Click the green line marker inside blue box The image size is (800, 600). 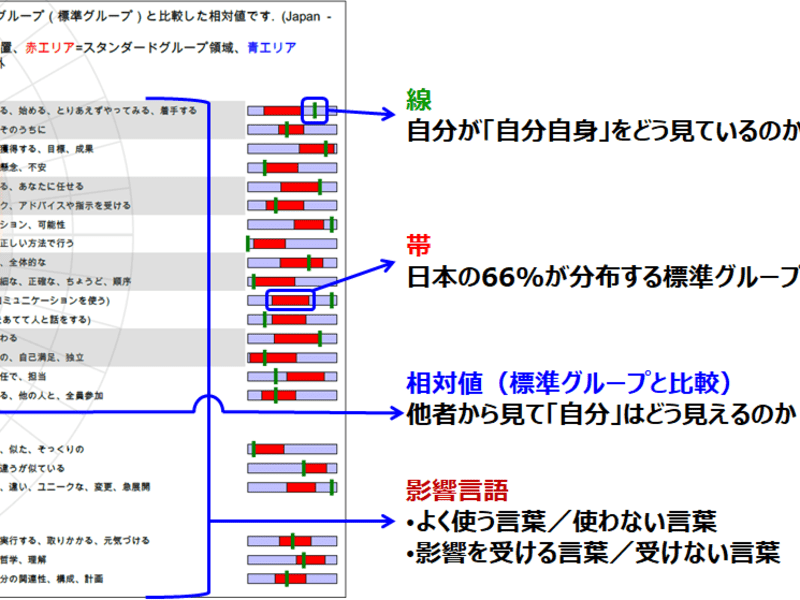point(315,110)
